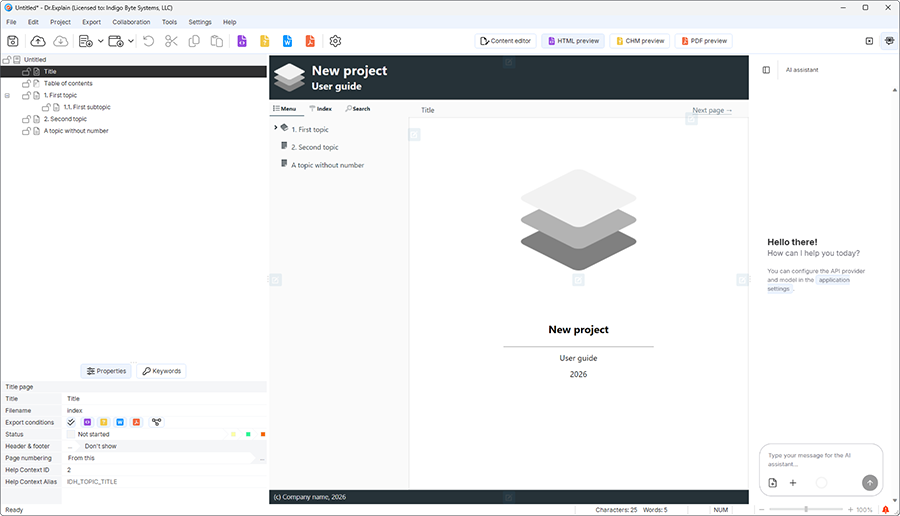The height and width of the screenshot is (516, 900).
Task: Toggle CHM export condition in properties
Action: tap(103, 422)
